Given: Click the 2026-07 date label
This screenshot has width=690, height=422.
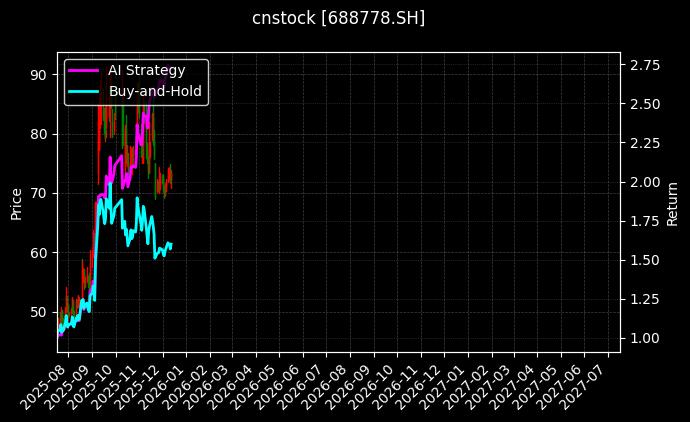Looking at the screenshot, I should pos(302,383).
